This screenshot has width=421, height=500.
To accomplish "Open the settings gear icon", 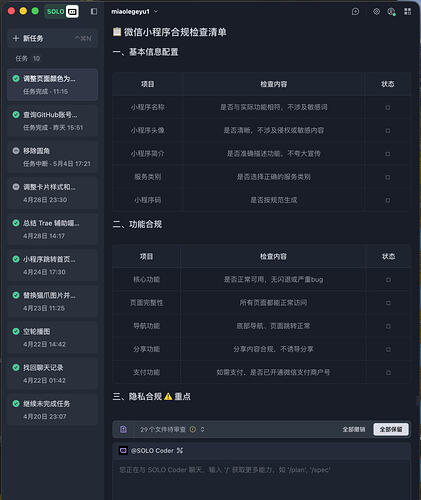I will click(376, 12).
